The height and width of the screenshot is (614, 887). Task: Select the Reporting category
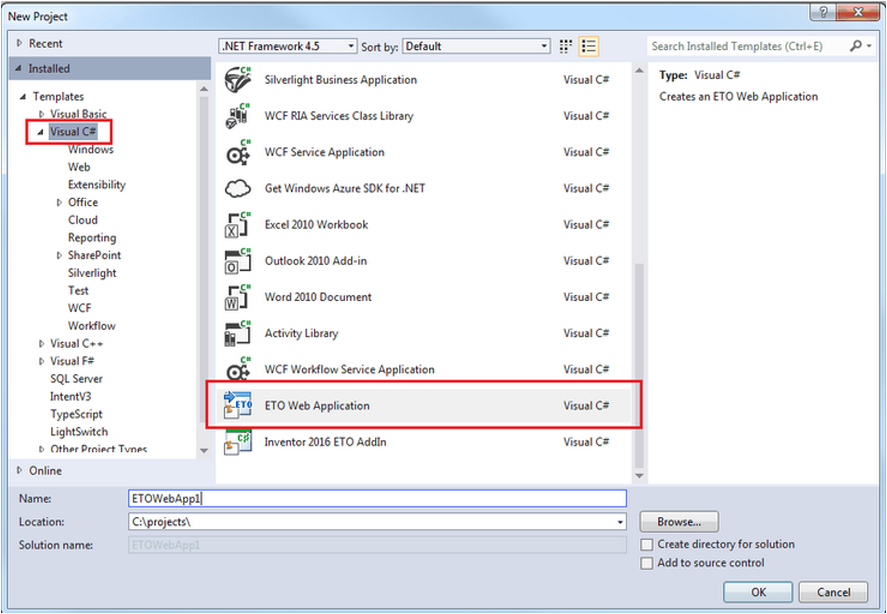point(92,238)
